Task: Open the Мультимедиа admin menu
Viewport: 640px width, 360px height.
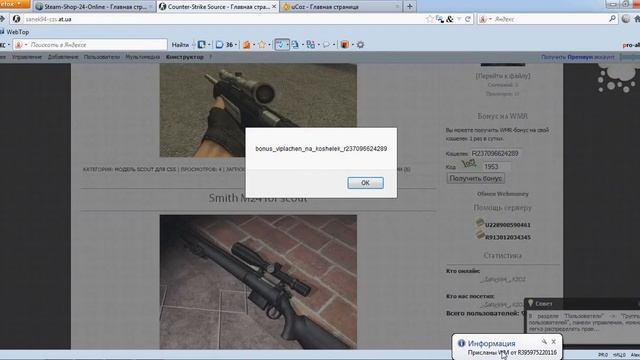Action: pos(142,57)
